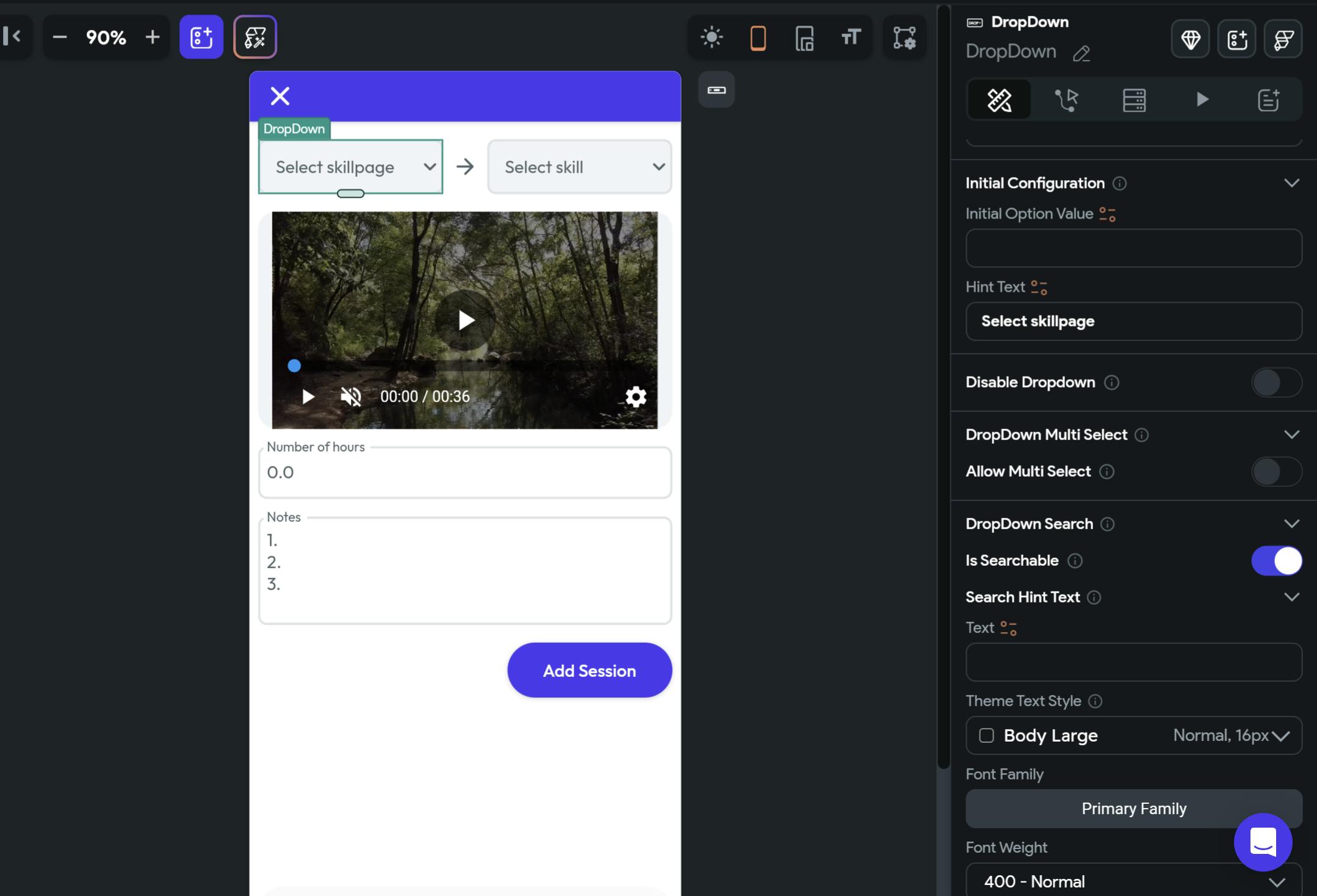1317x896 pixels.
Task: Collapse the left panel arrow icon
Action: [x=13, y=37]
